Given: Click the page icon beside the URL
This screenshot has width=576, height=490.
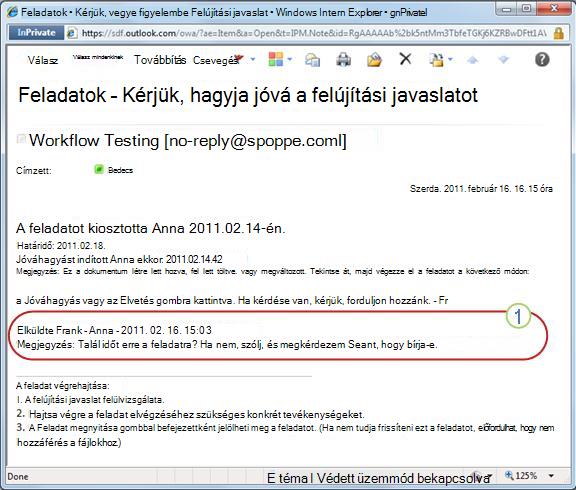Looking at the screenshot, I should pyautogui.click(x=72, y=33).
